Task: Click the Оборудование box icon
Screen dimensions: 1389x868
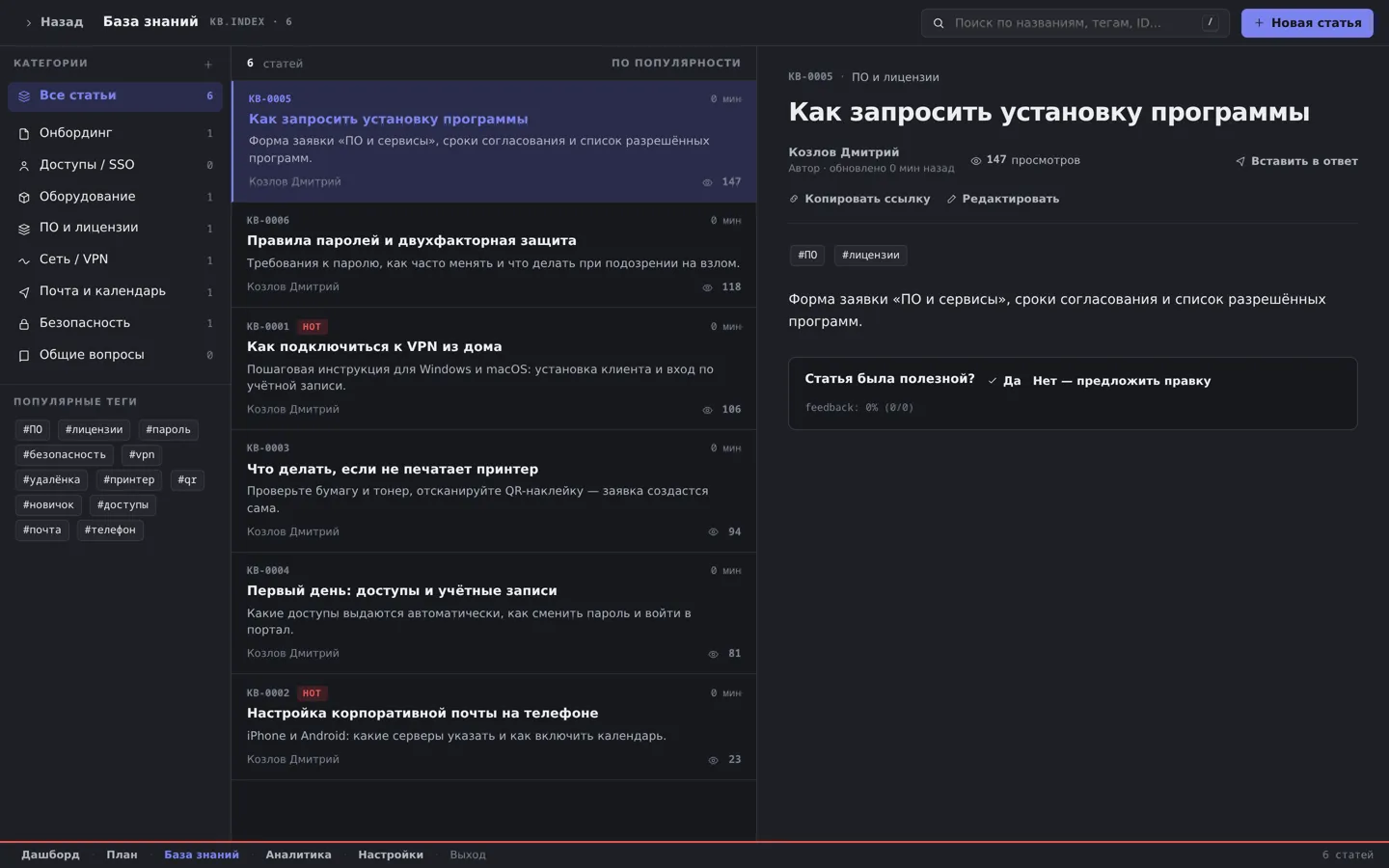Action: [24, 198]
